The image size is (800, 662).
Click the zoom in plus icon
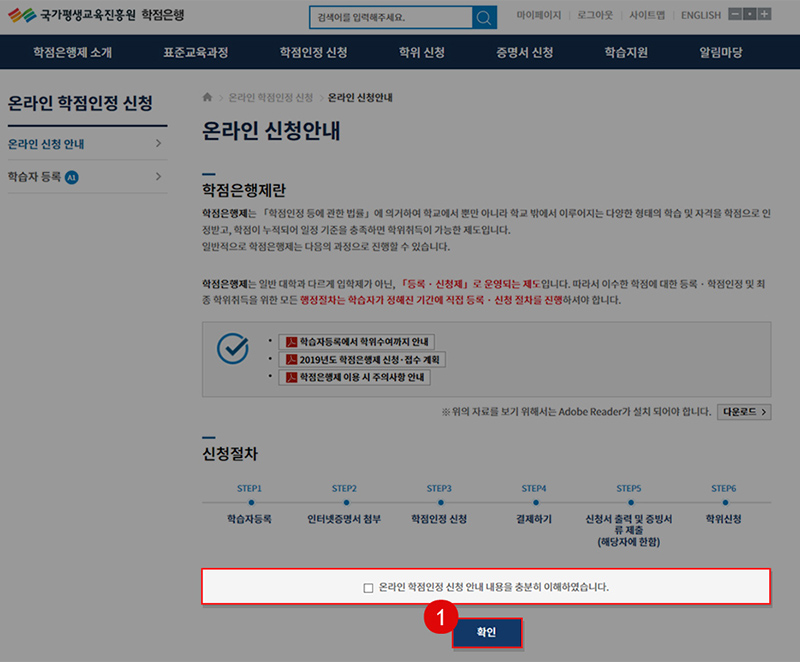pyautogui.click(x=765, y=15)
